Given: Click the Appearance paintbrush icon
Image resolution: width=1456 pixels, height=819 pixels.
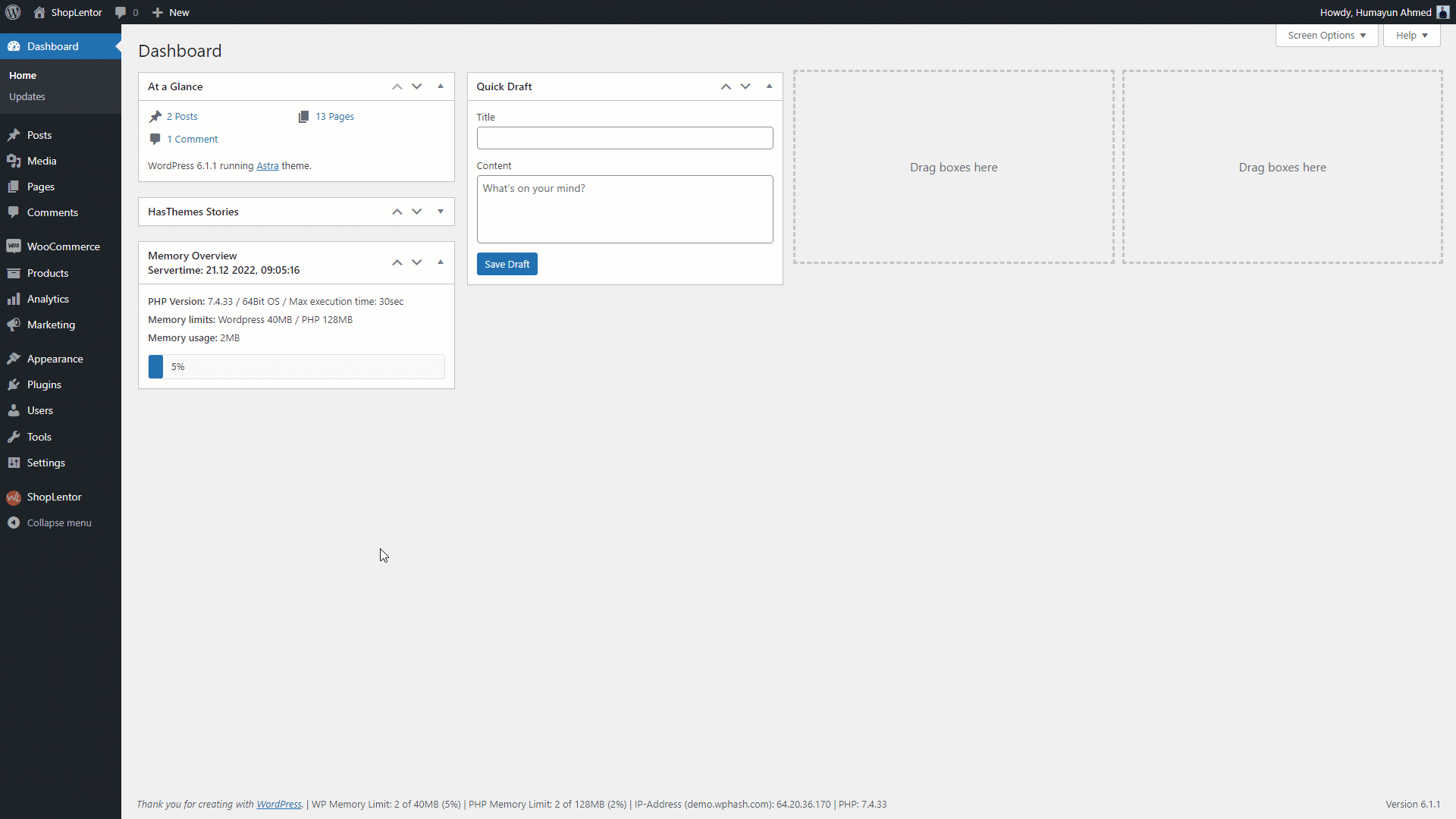Looking at the screenshot, I should [14, 359].
